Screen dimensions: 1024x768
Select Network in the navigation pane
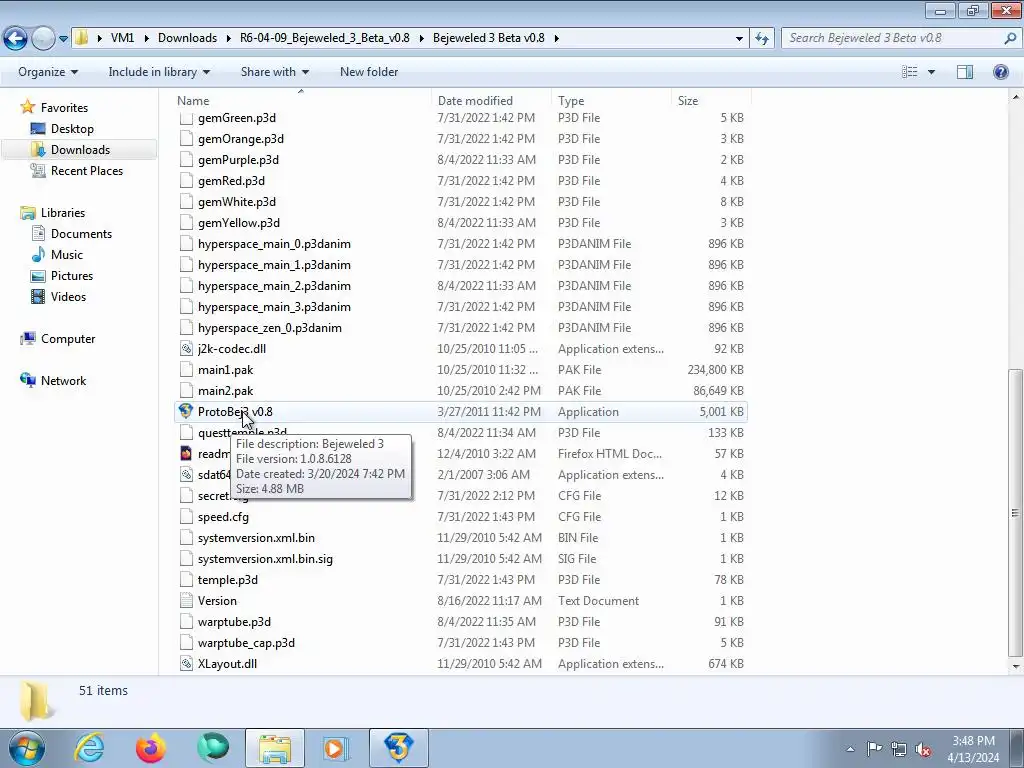click(63, 381)
